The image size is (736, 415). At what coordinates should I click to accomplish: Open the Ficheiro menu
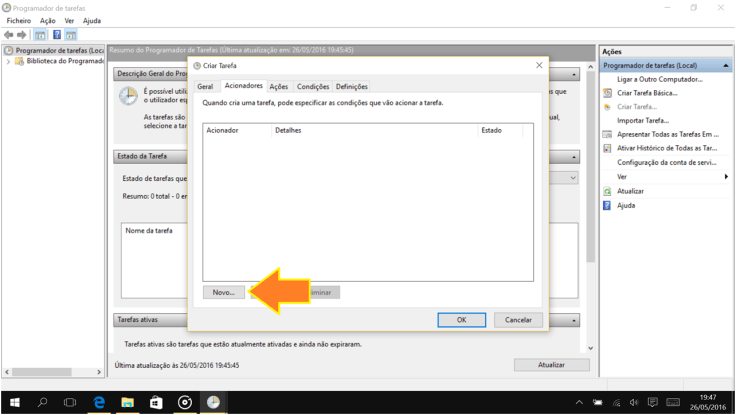click(x=19, y=20)
